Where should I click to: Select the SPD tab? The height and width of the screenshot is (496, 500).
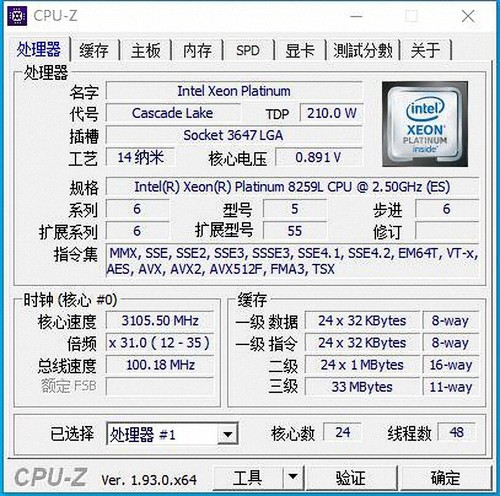click(x=248, y=50)
